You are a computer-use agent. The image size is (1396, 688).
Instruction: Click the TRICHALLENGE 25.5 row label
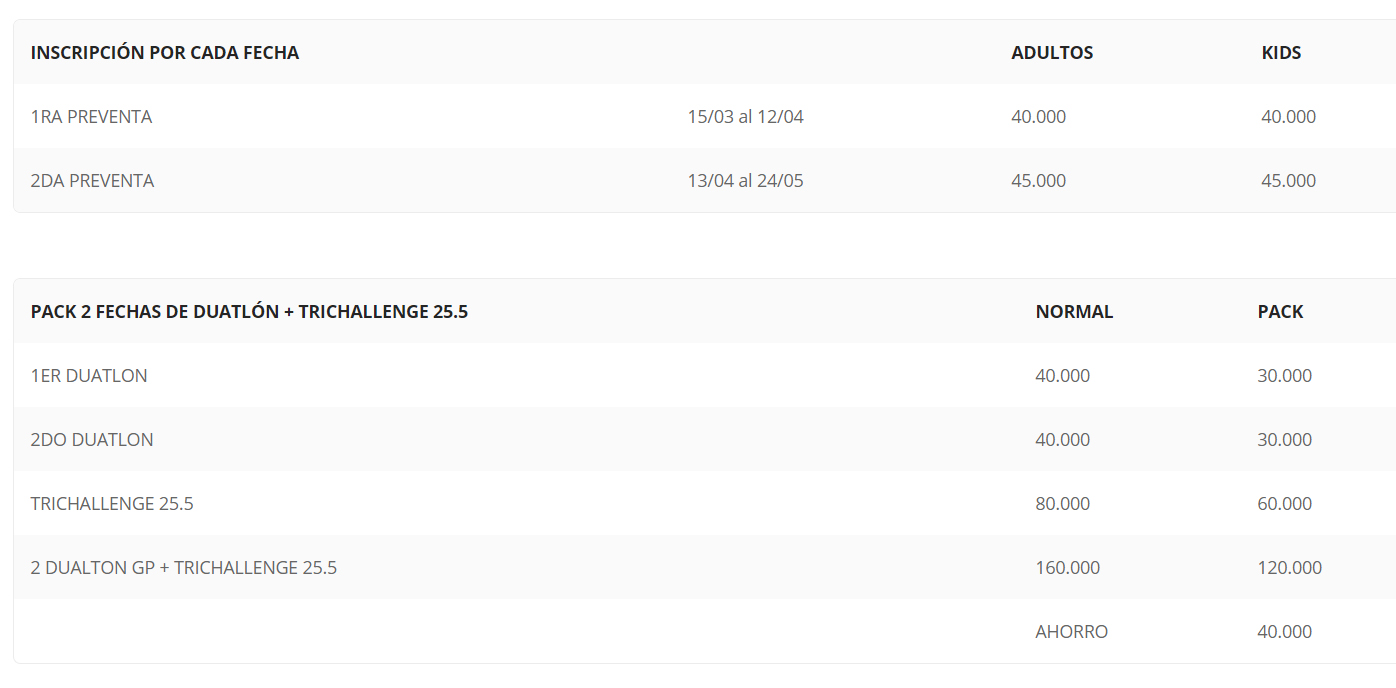112,504
